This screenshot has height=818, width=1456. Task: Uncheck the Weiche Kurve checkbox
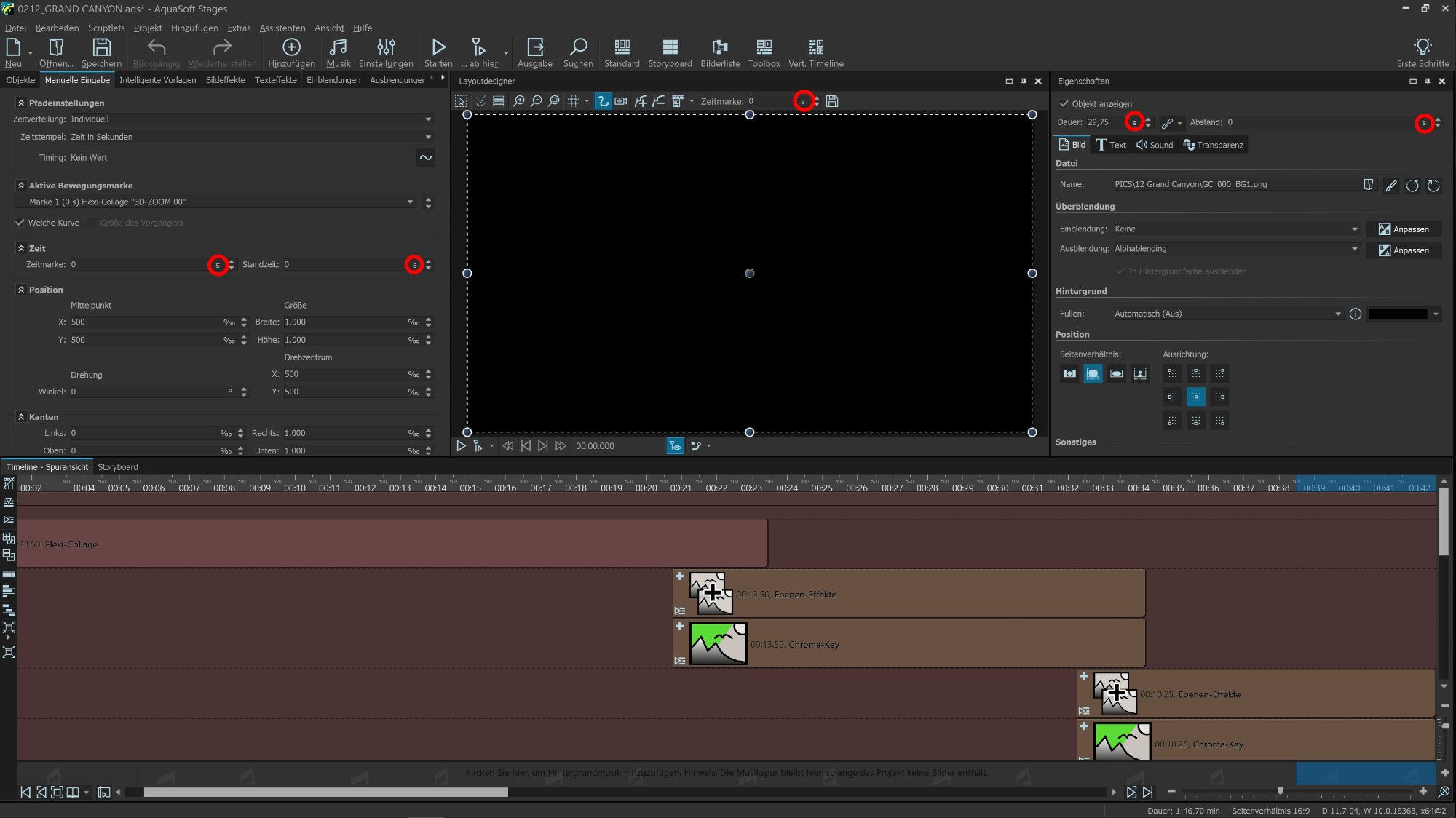pos(20,223)
